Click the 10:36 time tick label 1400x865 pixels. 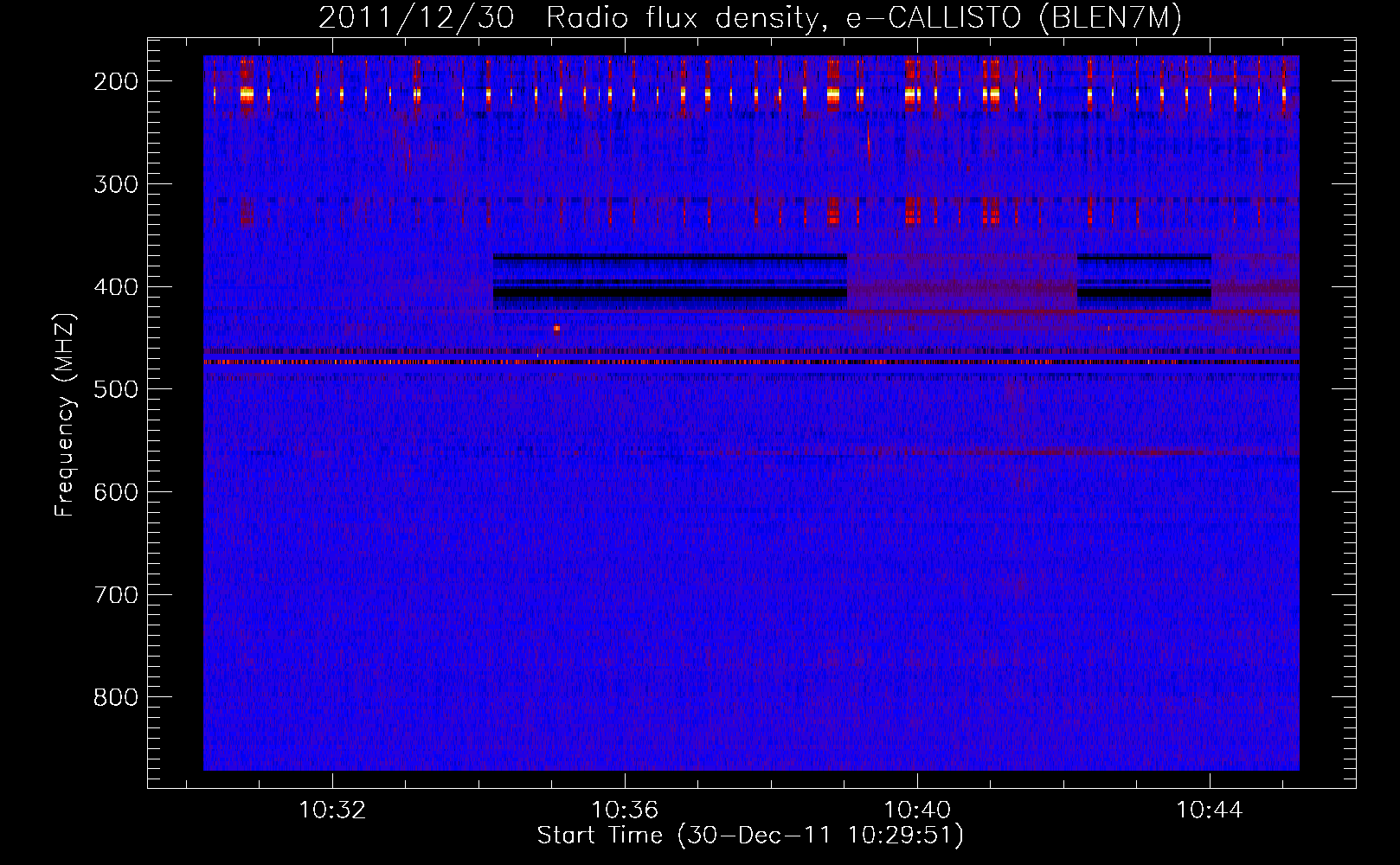(x=625, y=811)
